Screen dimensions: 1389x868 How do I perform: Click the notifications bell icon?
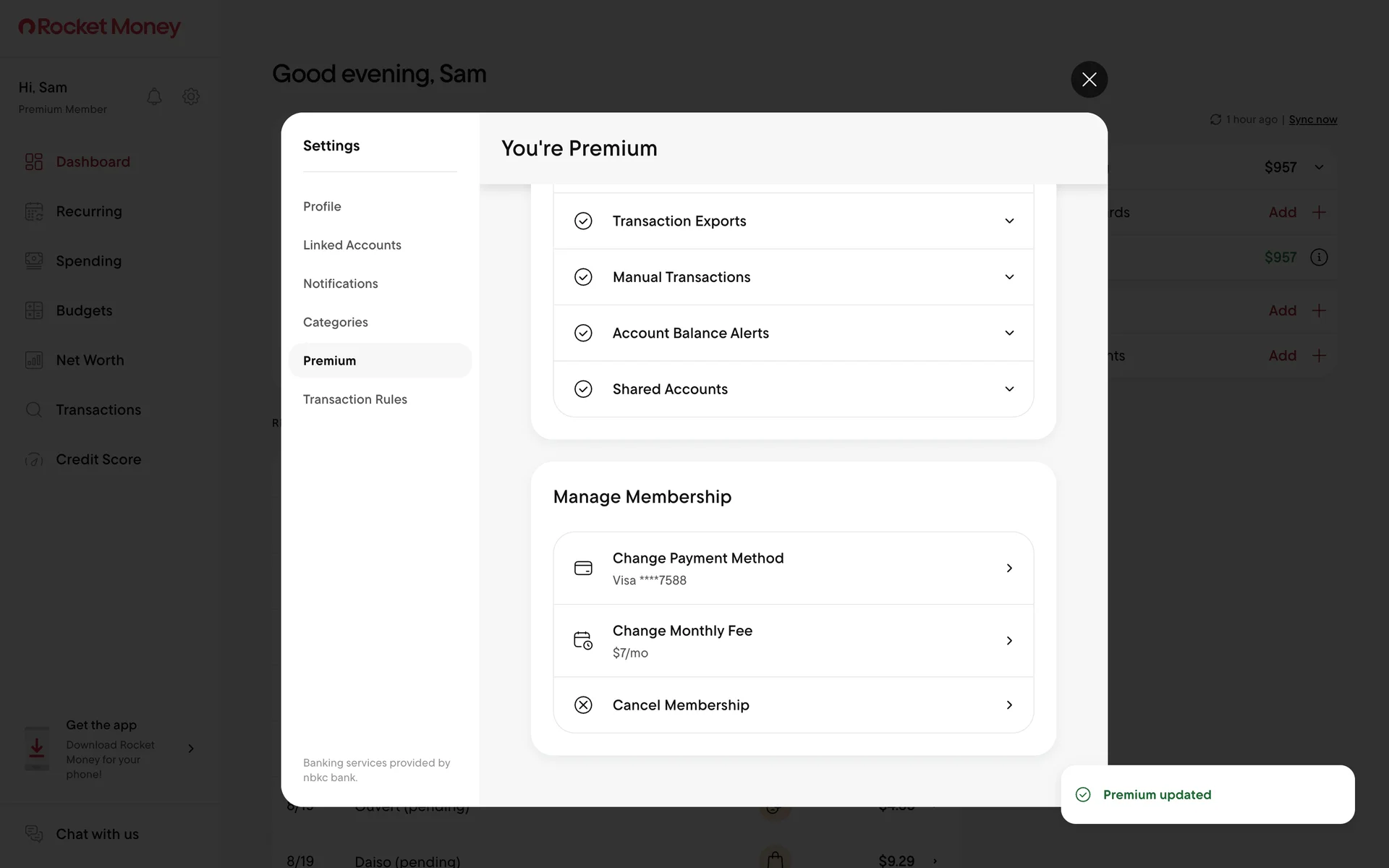click(x=154, y=96)
